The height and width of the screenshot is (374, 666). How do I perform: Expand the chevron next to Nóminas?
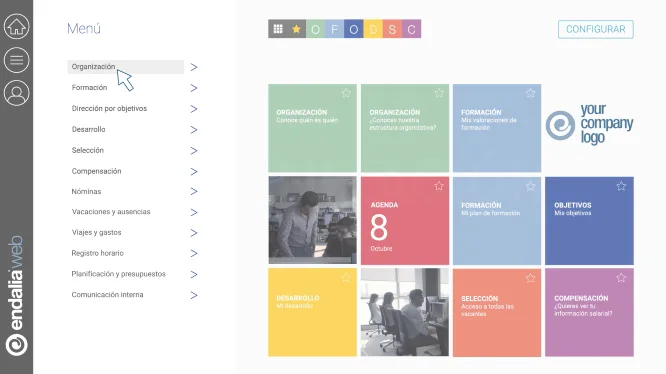tap(194, 191)
